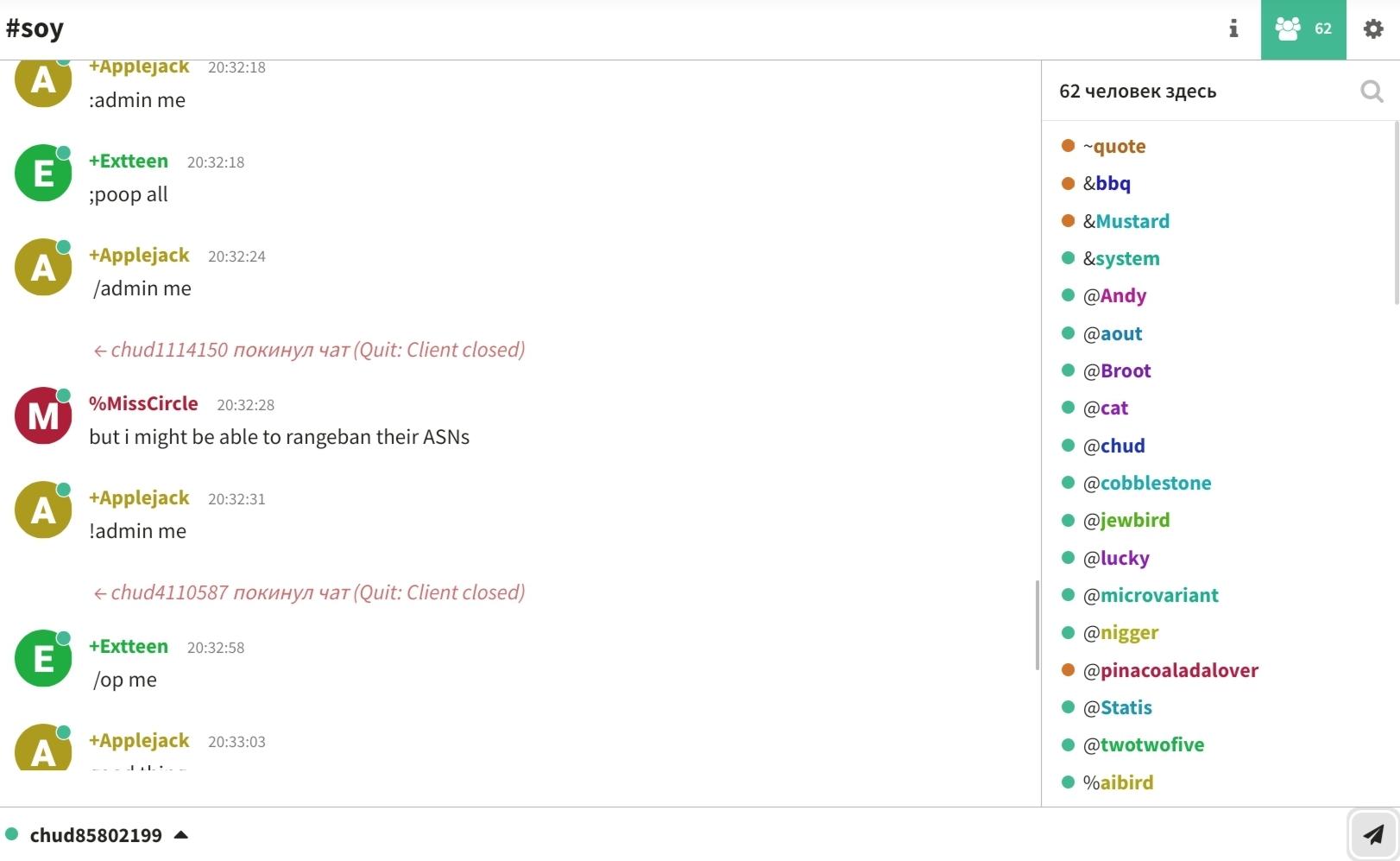This screenshot has width=1400, height=861.
Task: Click Applejack's avatar beside '!admin me' message
Action: [x=43, y=510]
